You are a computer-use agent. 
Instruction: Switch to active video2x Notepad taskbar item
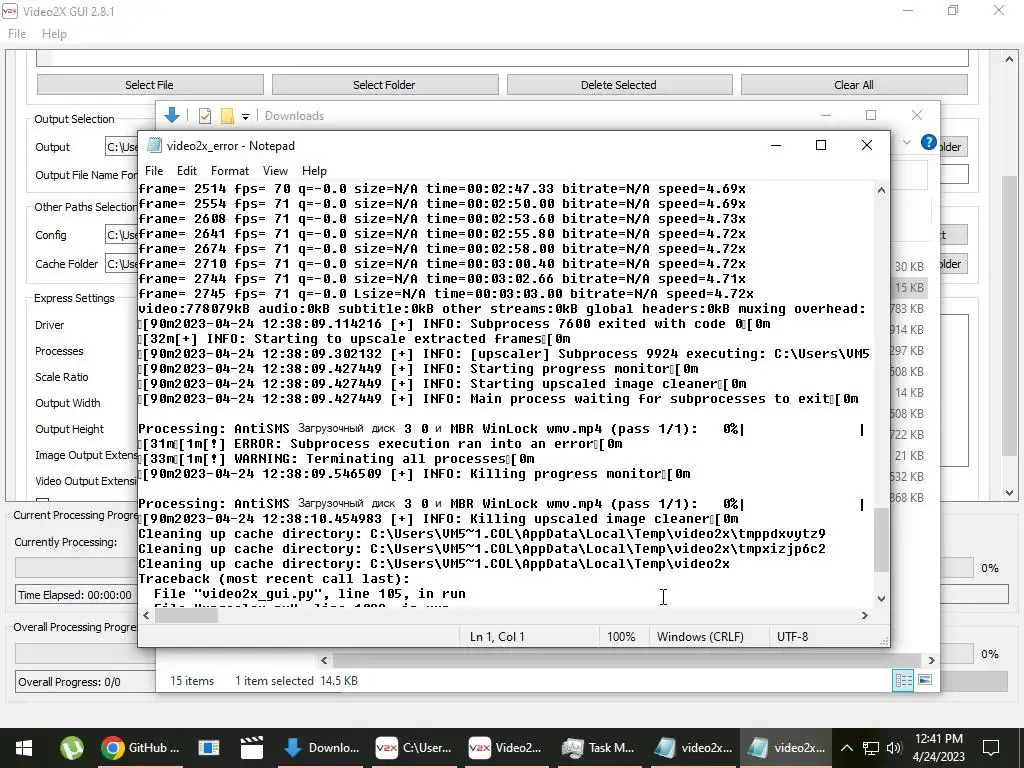786,748
